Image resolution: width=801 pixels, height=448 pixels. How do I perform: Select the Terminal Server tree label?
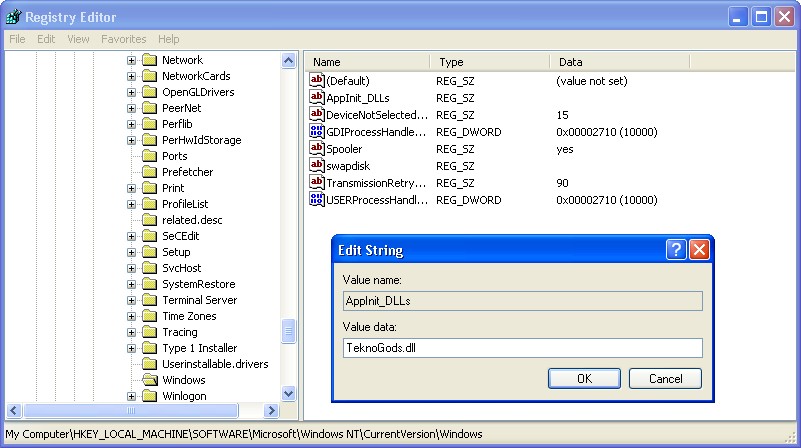click(x=200, y=300)
